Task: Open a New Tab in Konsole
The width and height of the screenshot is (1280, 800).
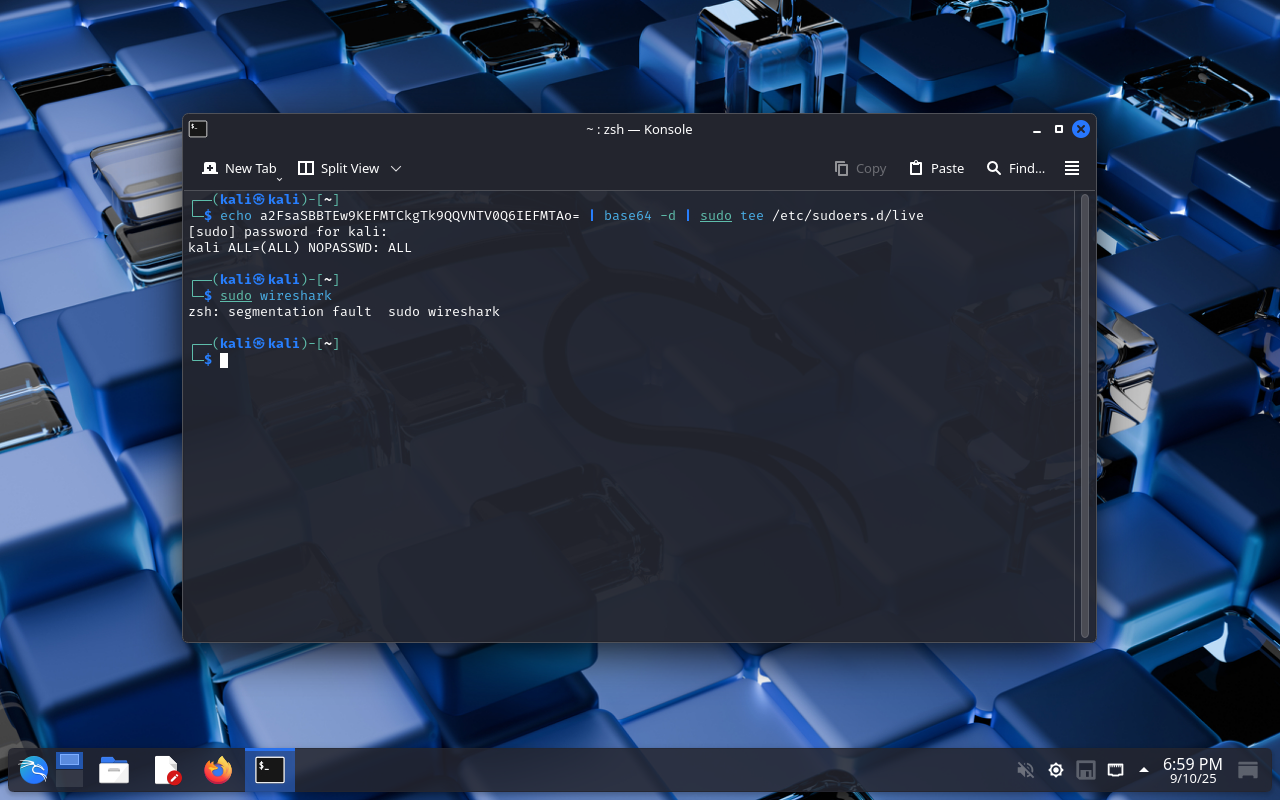Action: (x=239, y=168)
